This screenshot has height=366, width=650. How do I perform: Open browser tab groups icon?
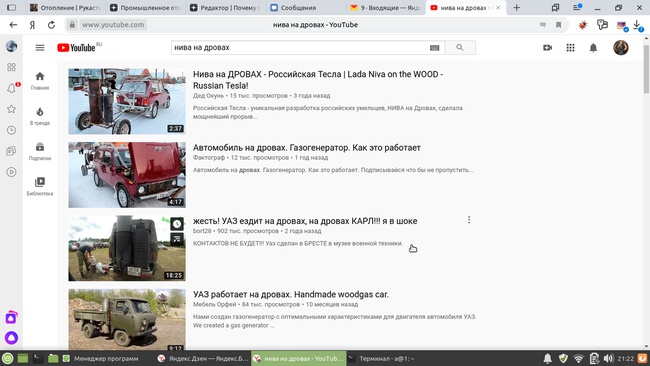[555, 7]
